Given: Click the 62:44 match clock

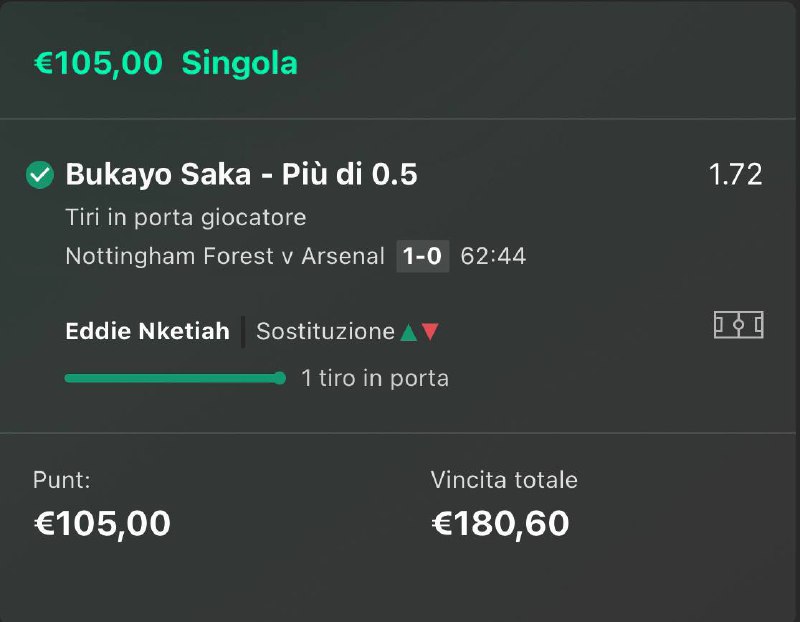Looking at the screenshot, I should [493, 256].
